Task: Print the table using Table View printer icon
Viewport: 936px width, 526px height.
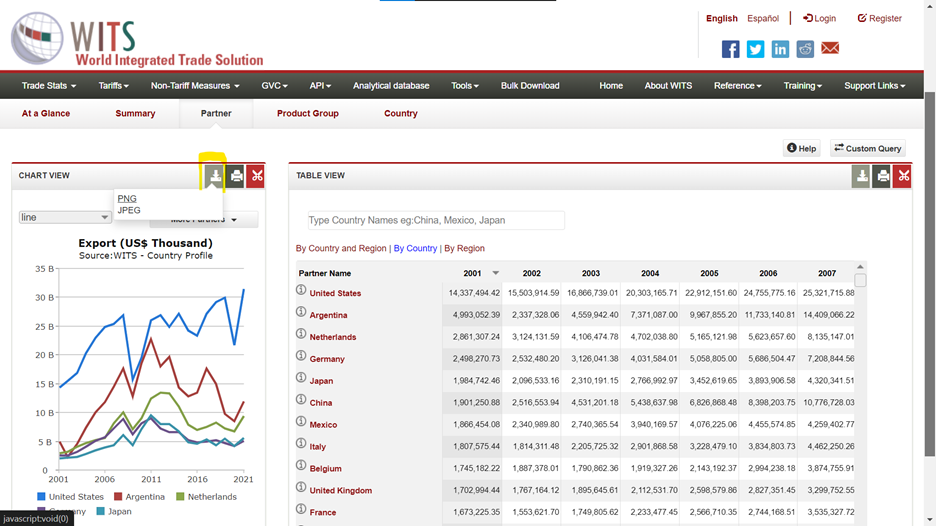Action: [x=882, y=176]
